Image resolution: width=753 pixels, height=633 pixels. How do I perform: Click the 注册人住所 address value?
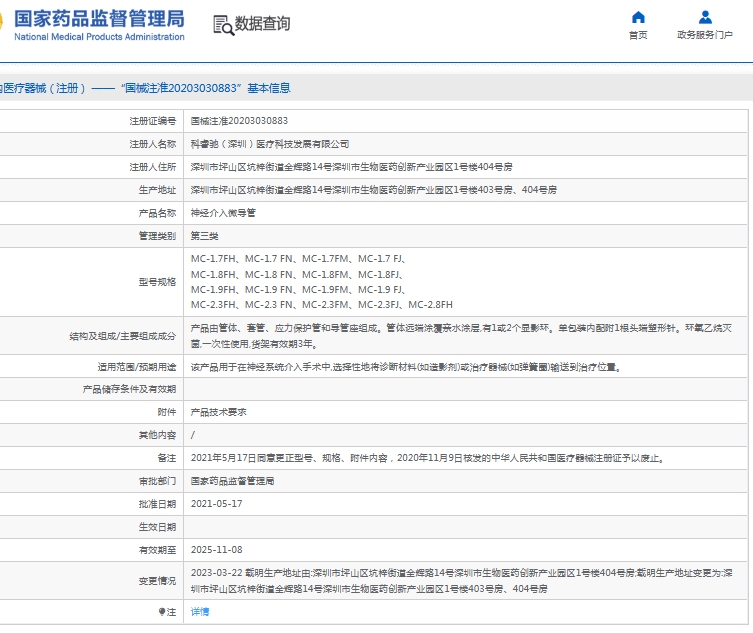point(351,167)
